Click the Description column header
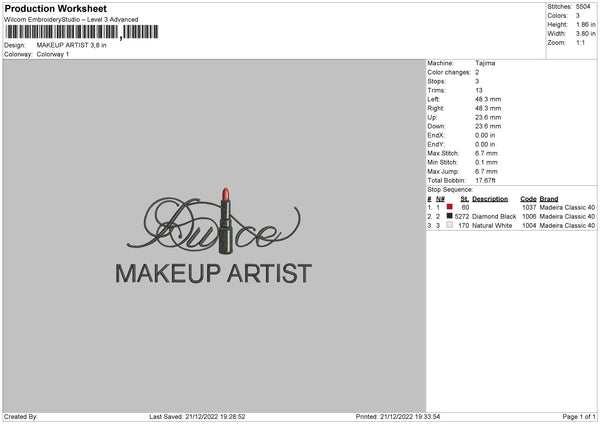The width and height of the screenshot is (600, 424). click(x=490, y=199)
